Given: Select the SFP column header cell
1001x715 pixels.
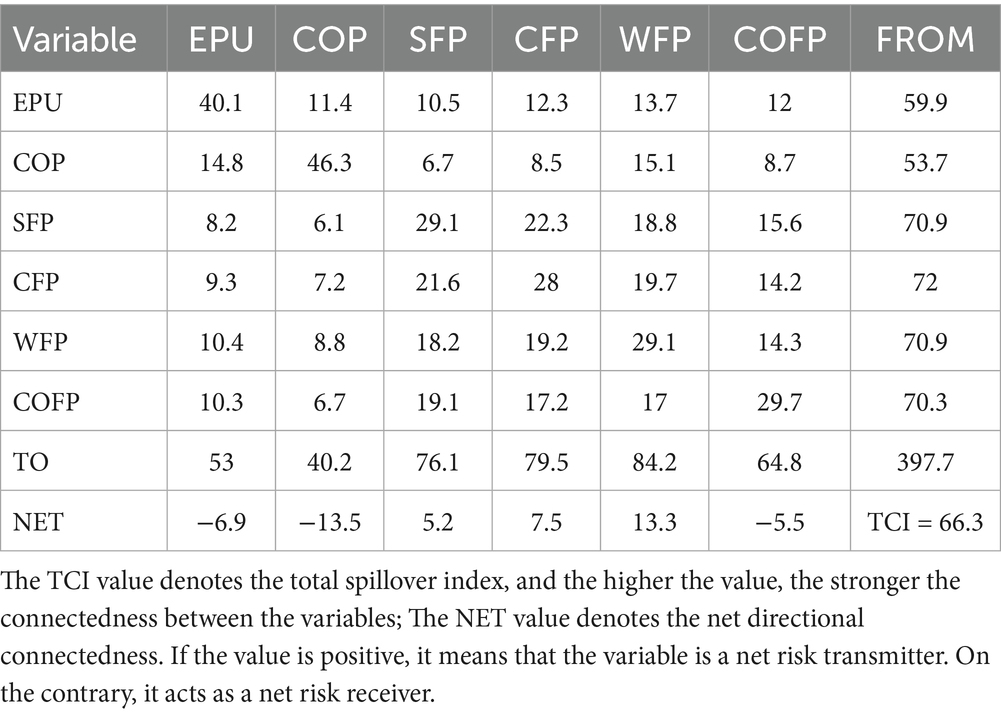Looking at the screenshot, I should coord(439,39).
